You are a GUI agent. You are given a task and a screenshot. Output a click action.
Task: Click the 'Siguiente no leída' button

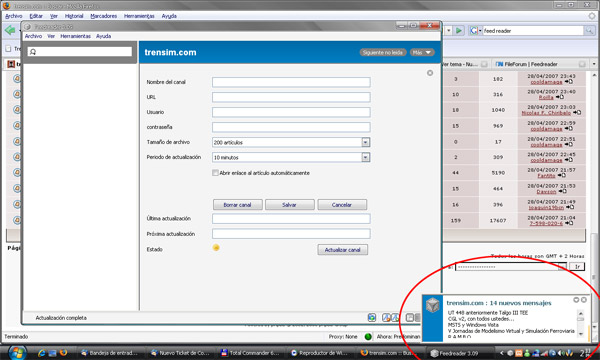pyautogui.click(x=383, y=52)
